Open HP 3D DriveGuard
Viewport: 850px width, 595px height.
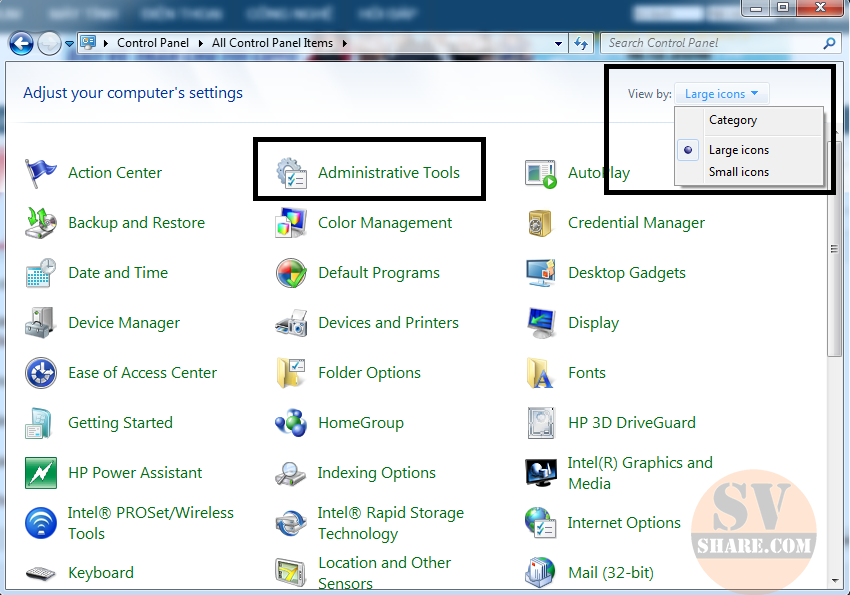pyautogui.click(x=632, y=422)
